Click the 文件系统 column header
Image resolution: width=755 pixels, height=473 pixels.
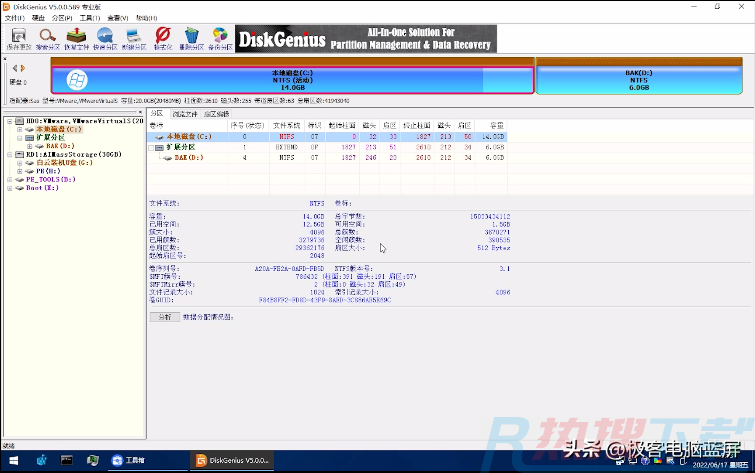click(286, 125)
